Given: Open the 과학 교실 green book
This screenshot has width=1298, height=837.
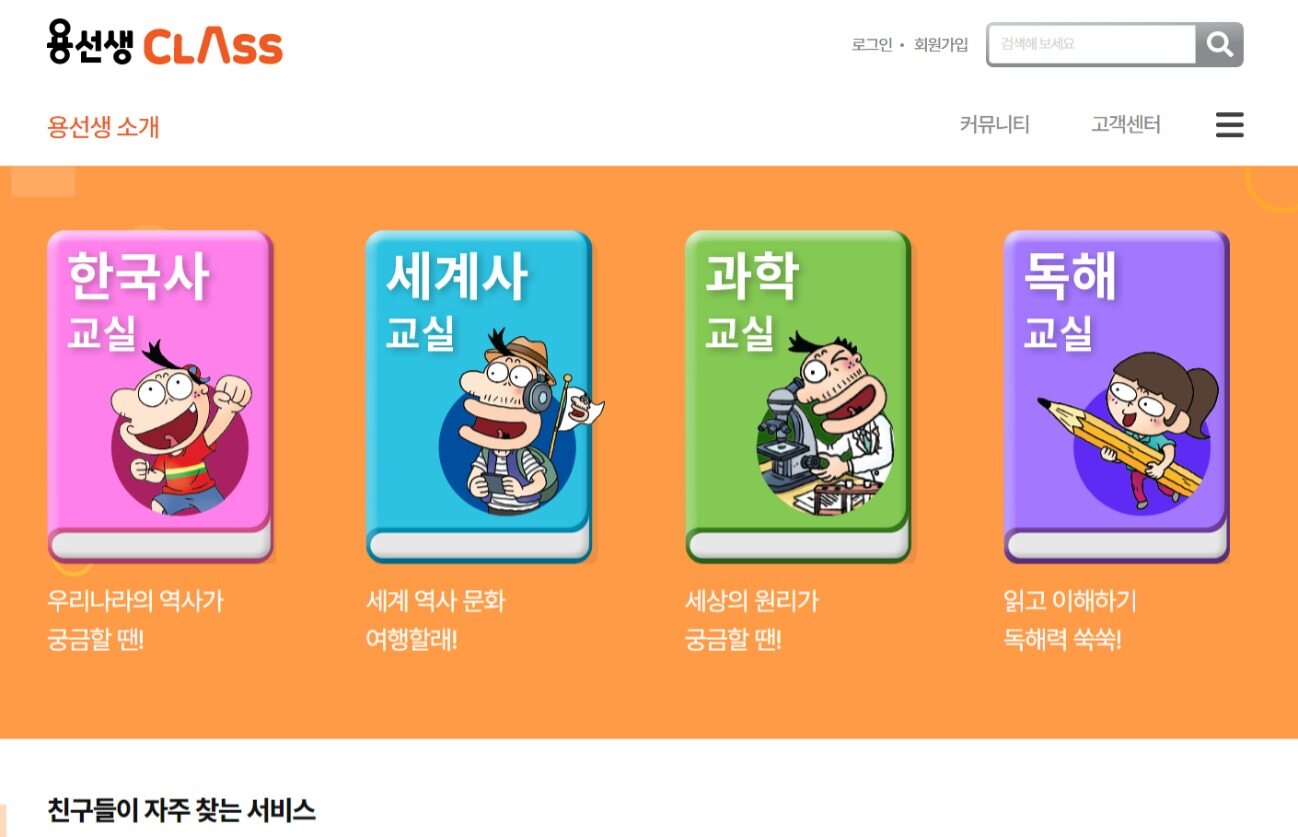Looking at the screenshot, I should (798, 396).
